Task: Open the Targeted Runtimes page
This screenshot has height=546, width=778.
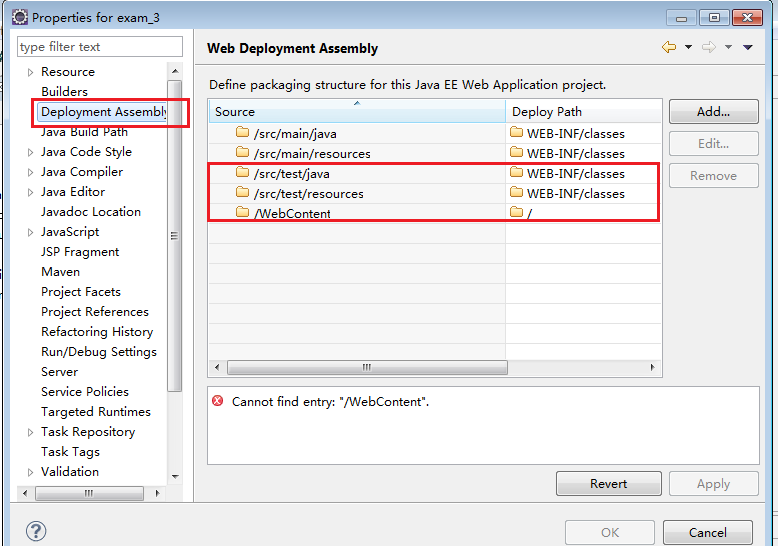Action: [x=96, y=412]
